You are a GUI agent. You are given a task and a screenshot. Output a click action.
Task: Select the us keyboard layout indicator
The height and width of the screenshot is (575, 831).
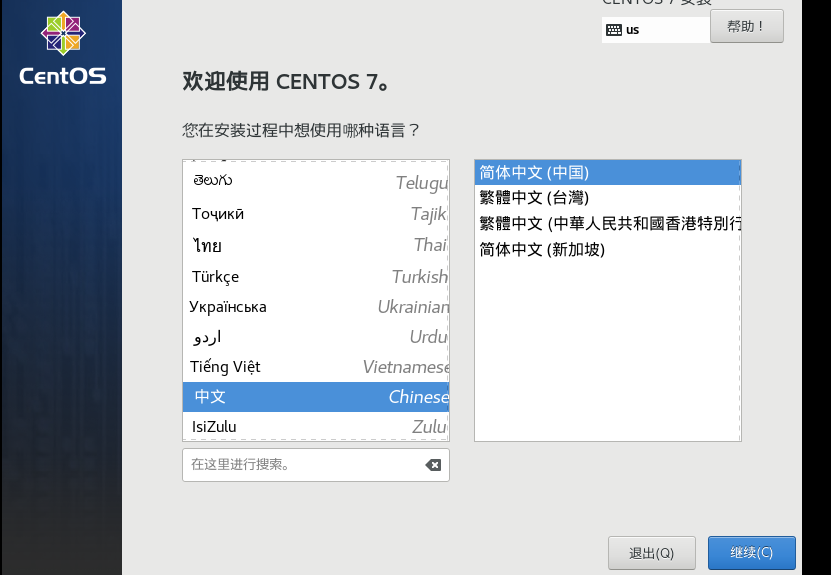[x=656, y=30]
